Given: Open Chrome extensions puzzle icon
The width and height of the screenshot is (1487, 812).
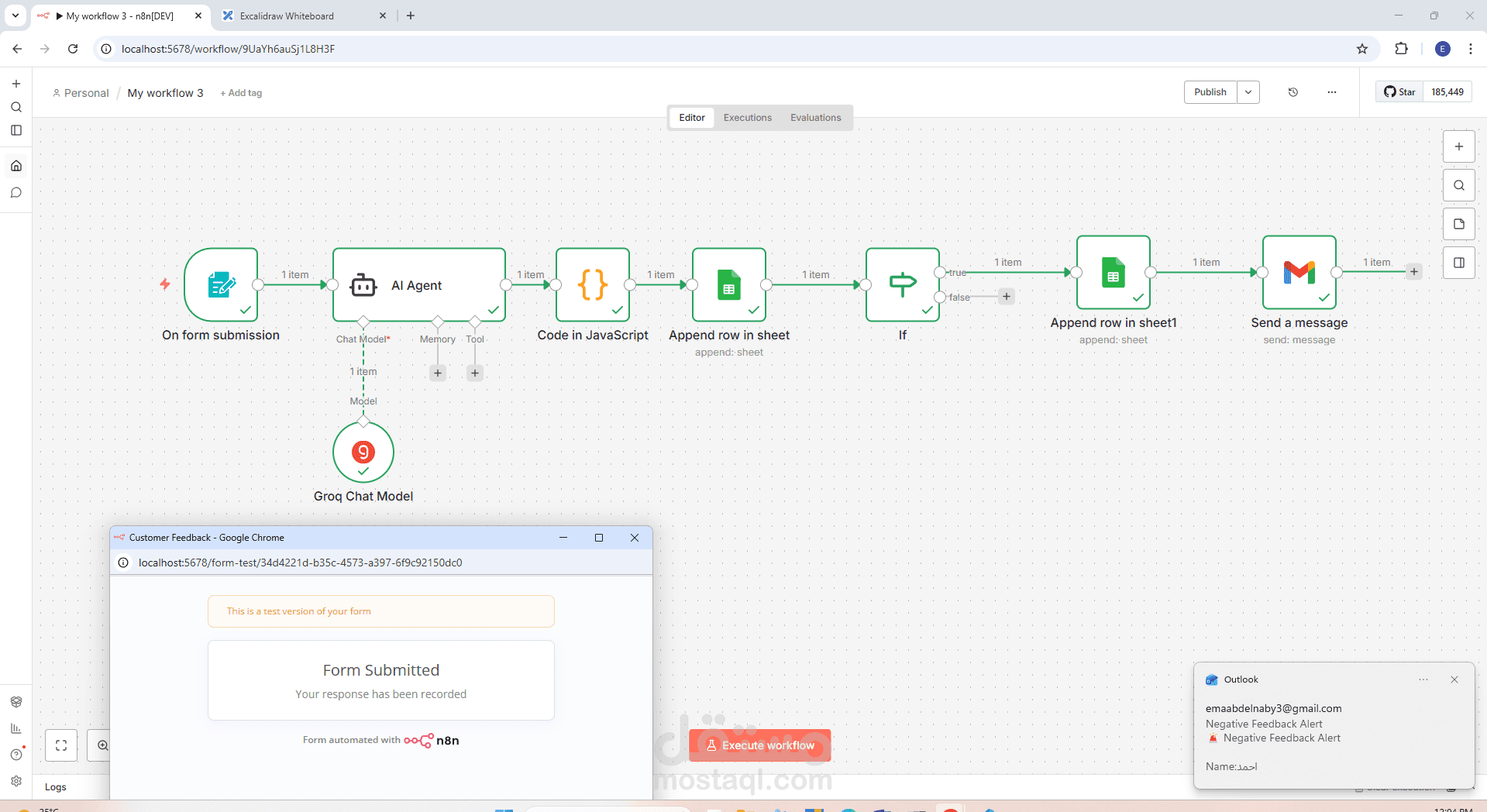Looking at the screenshot, I should (1401, 49).
